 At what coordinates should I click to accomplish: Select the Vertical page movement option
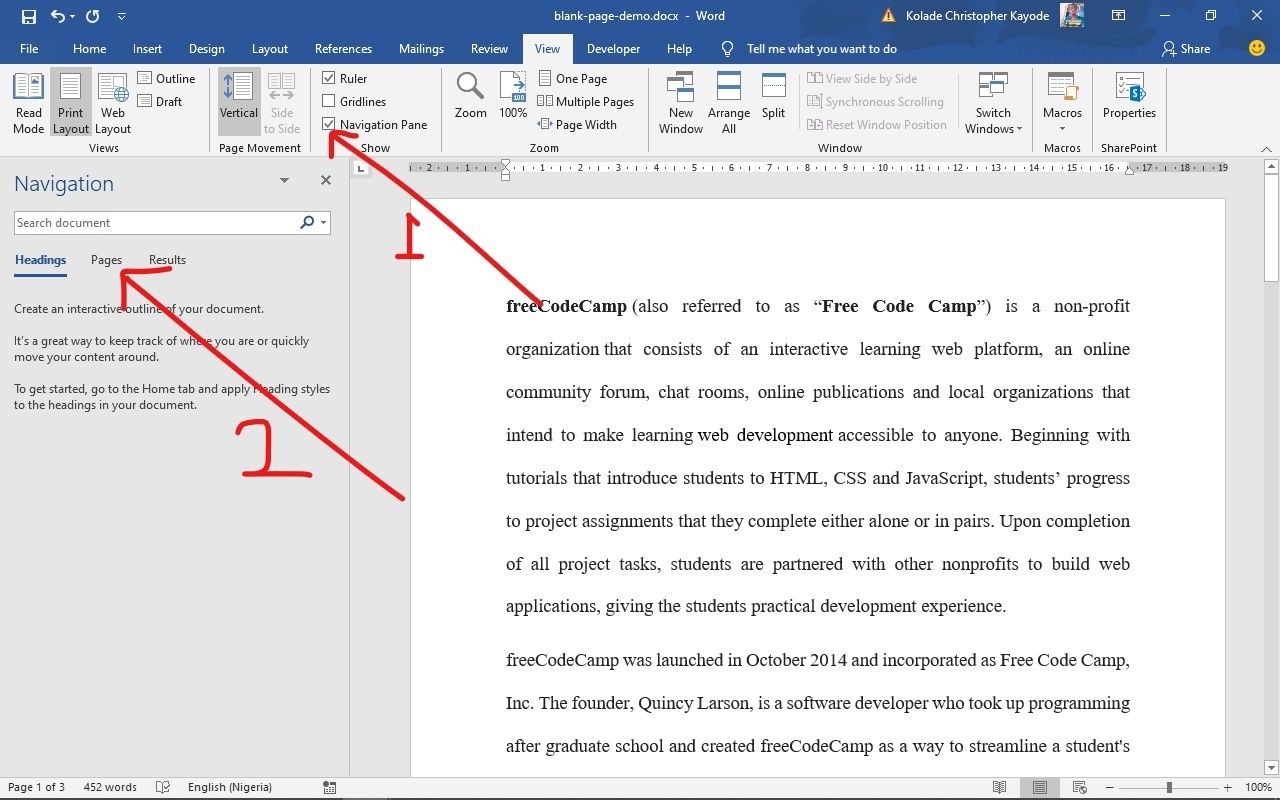(x=238, y=100)
